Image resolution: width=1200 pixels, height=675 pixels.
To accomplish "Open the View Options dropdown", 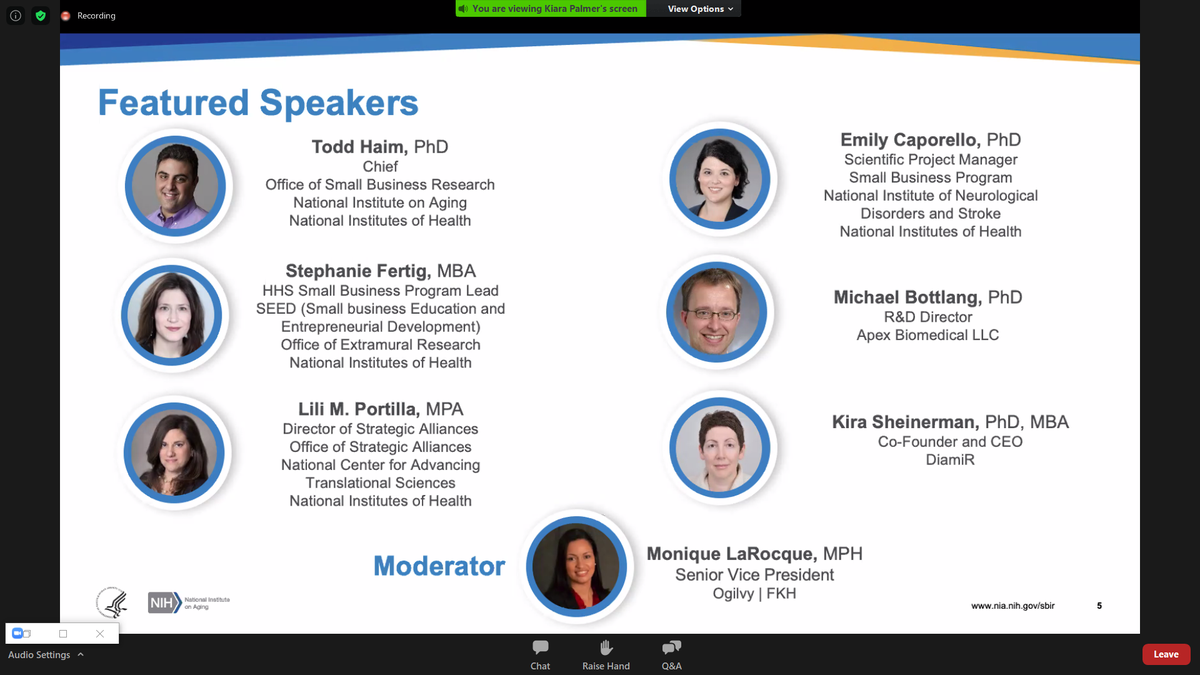I will pyautogui.click(x=700, y=9).
